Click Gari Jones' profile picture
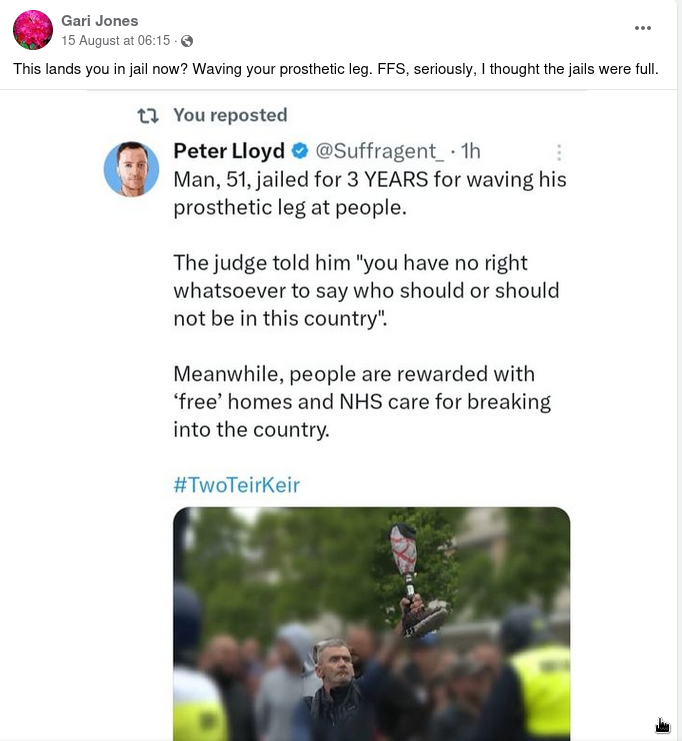682x741 pixels. (x=32, y=30)
